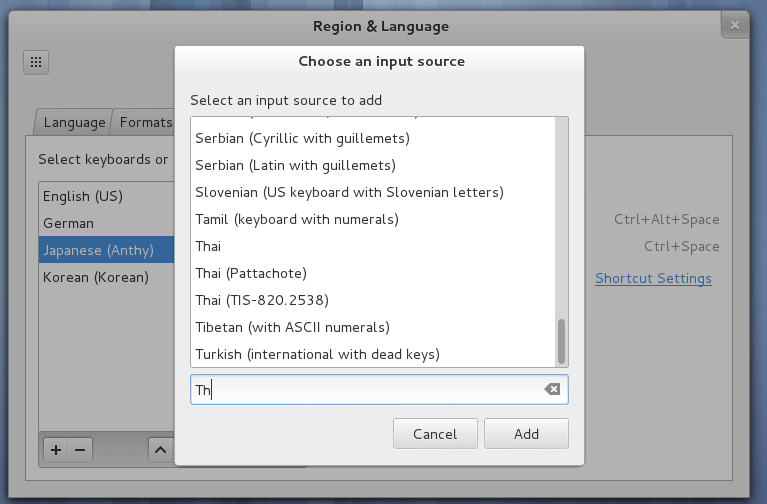Image resolution: width=767 pixels, height=504 pixels.
Task: Open the all-settings grid icon
Action: [x=36, y=62]
